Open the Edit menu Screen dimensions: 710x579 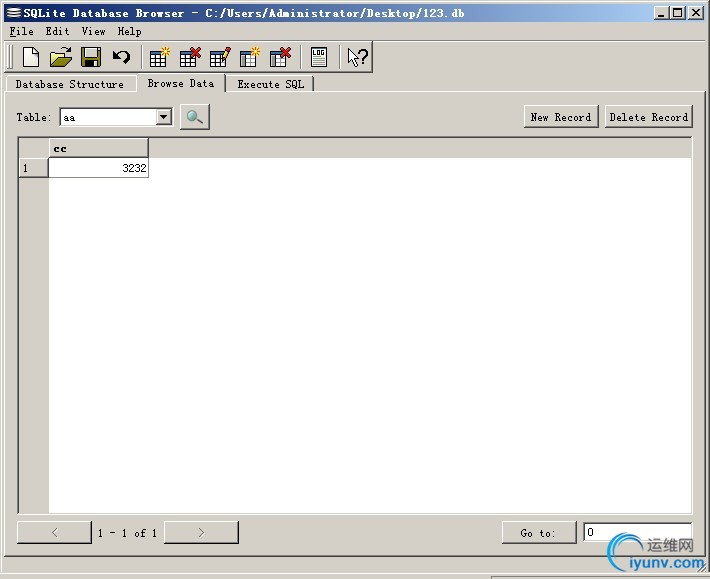(x=57, y=31)
